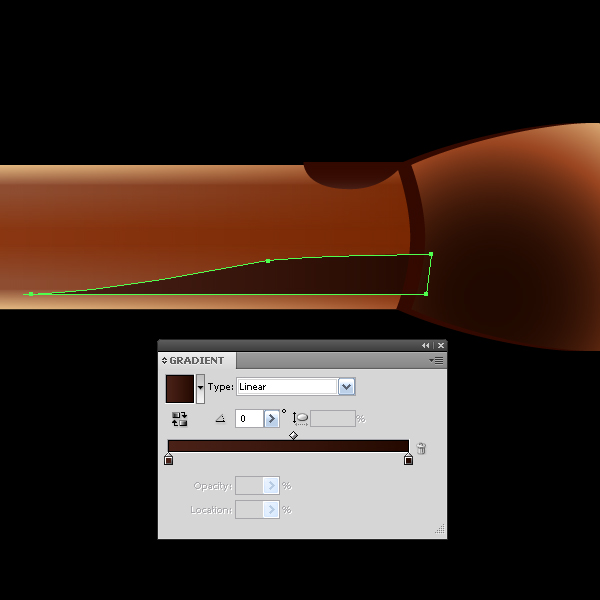Image resolution: width=600 pixels, height=600 pixels.
Task: Click the angle input field
Action: (249, 419)
